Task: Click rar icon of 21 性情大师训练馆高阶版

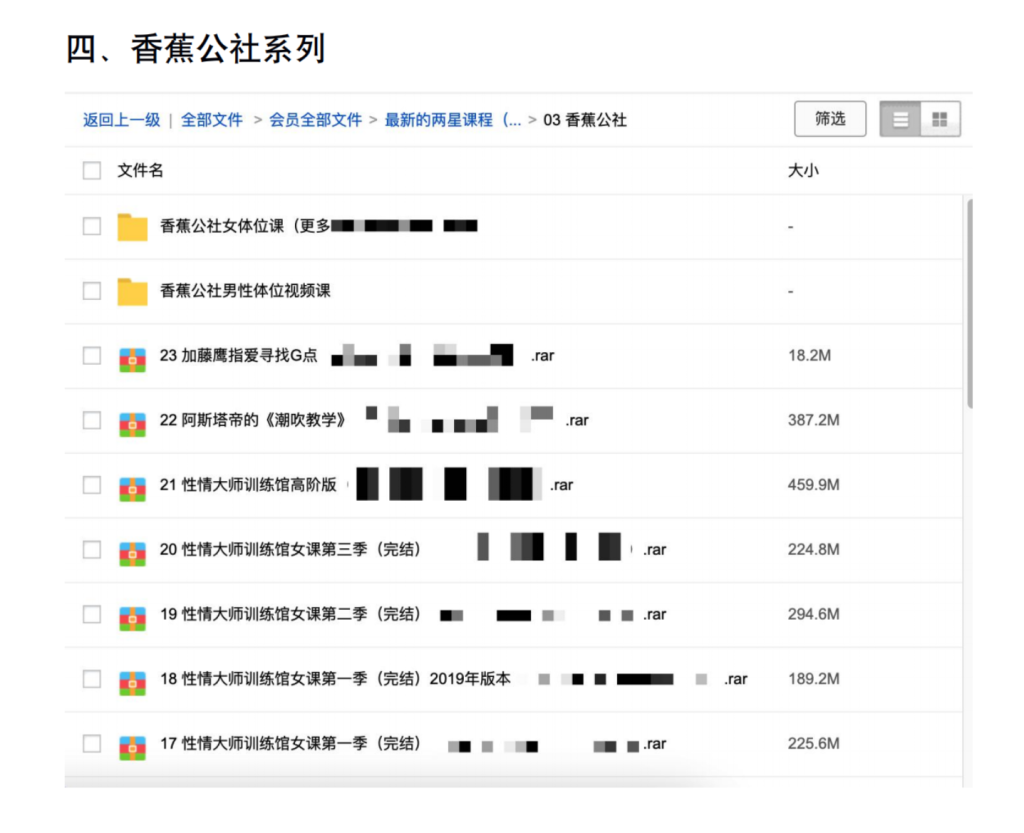Action: tap(133, 489)
